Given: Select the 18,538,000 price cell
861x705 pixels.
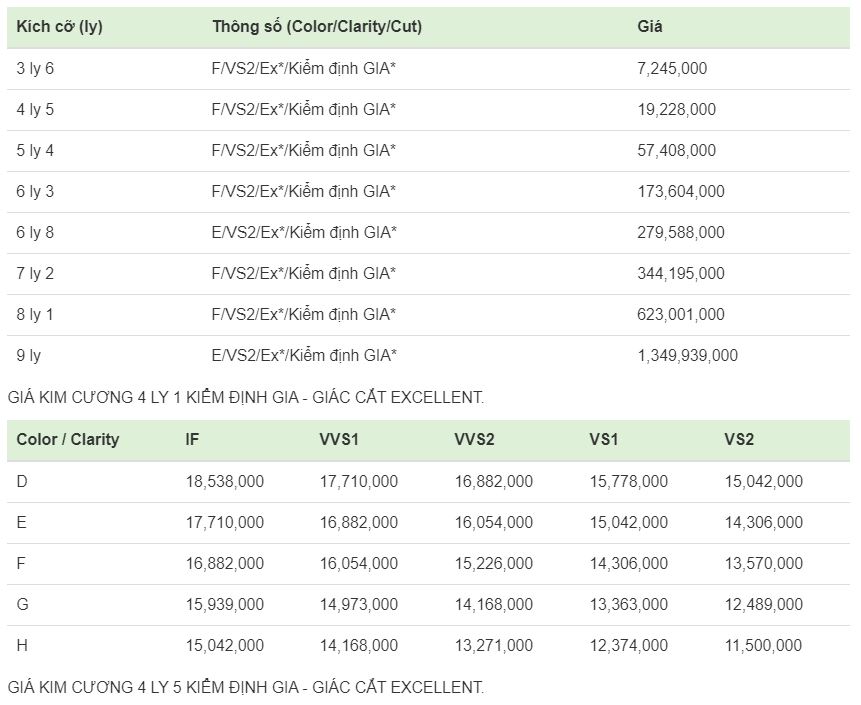Looking at the screenshot, I should point(225,481).
